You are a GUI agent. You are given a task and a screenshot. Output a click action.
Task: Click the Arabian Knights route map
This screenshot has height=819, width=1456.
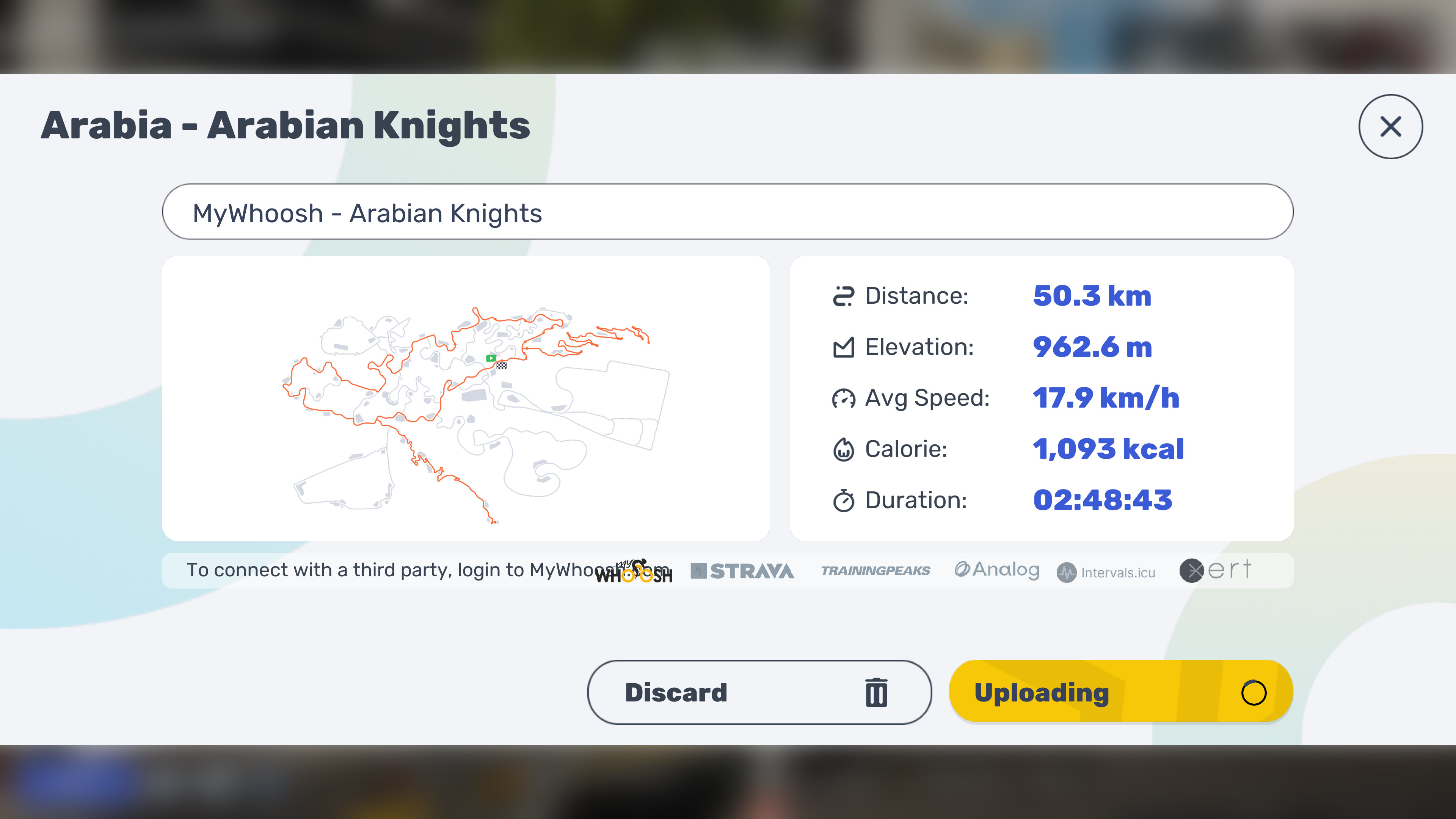tap(466, 399)
